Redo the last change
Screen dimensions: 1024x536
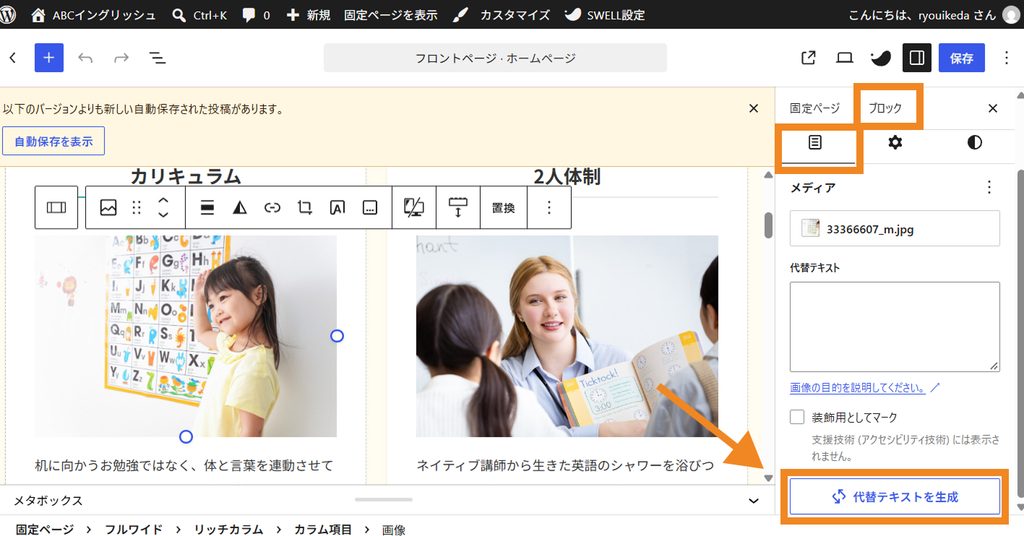pos(121,58)
